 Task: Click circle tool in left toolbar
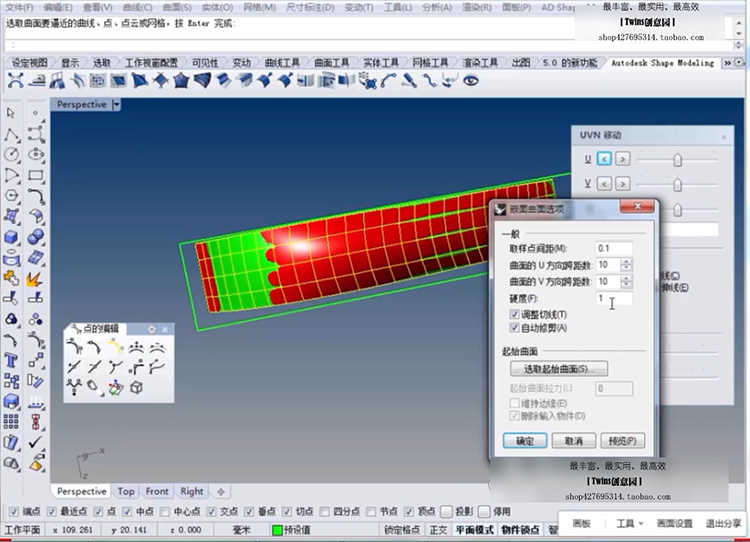[12, 154]
